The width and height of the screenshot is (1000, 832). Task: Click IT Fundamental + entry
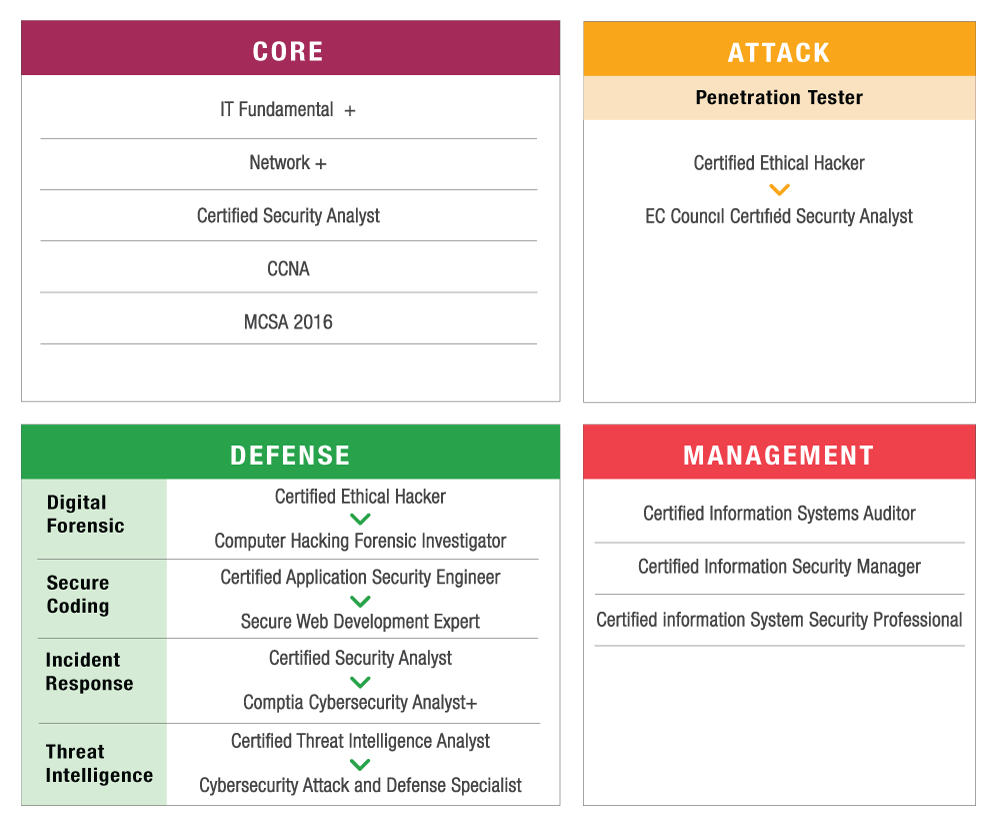click(288, 110)
